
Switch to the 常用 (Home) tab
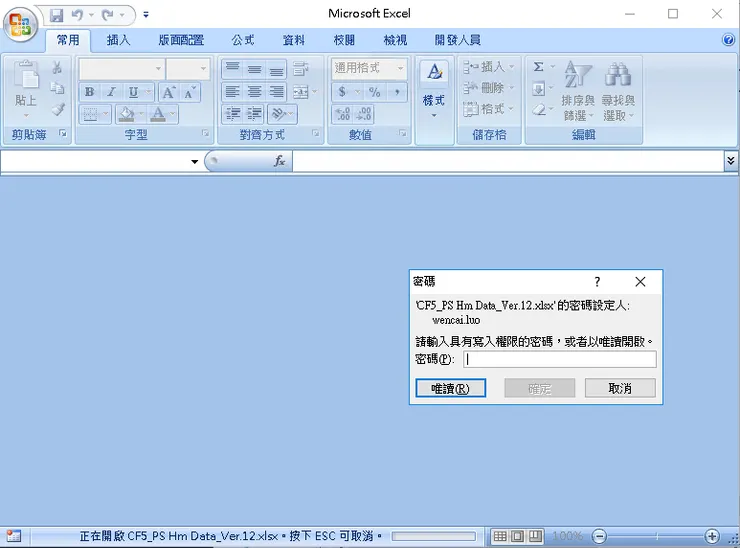[68, 40]
